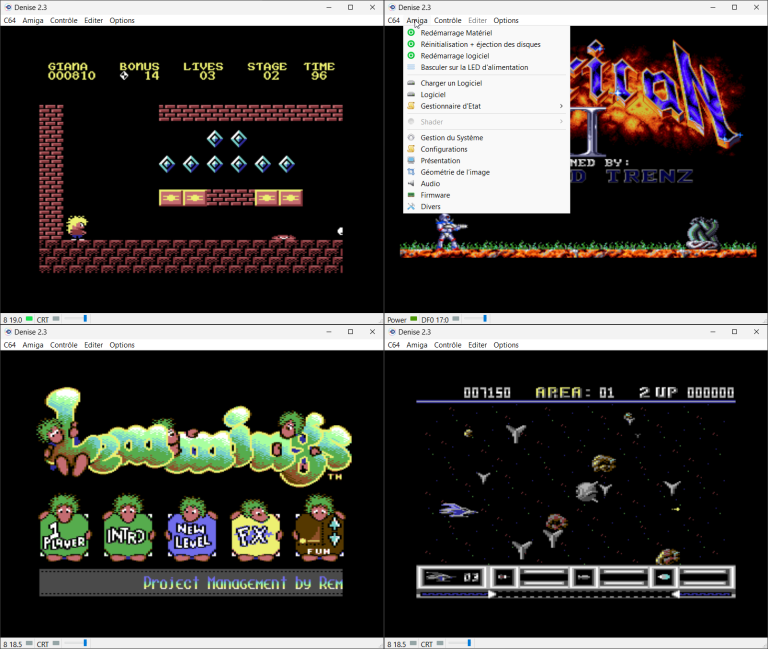
Task: Click the Gestionnaire d'Etat folder icon
Action: (x=411, y=106)
